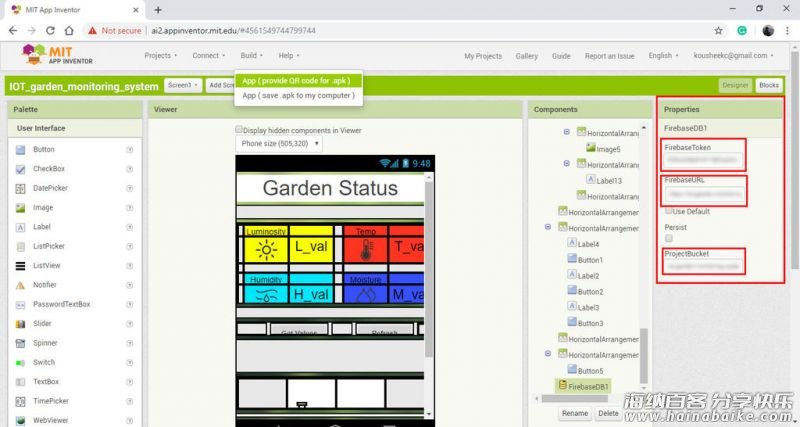Select the Switch palette icon

[x=20, y=363]
